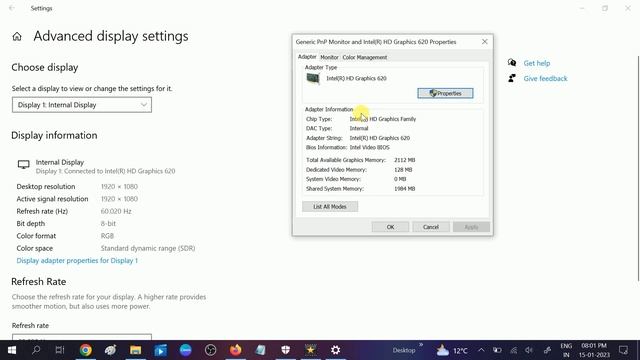
Task: Open the Movies & TV taskbar app
Action: [160, 350]
